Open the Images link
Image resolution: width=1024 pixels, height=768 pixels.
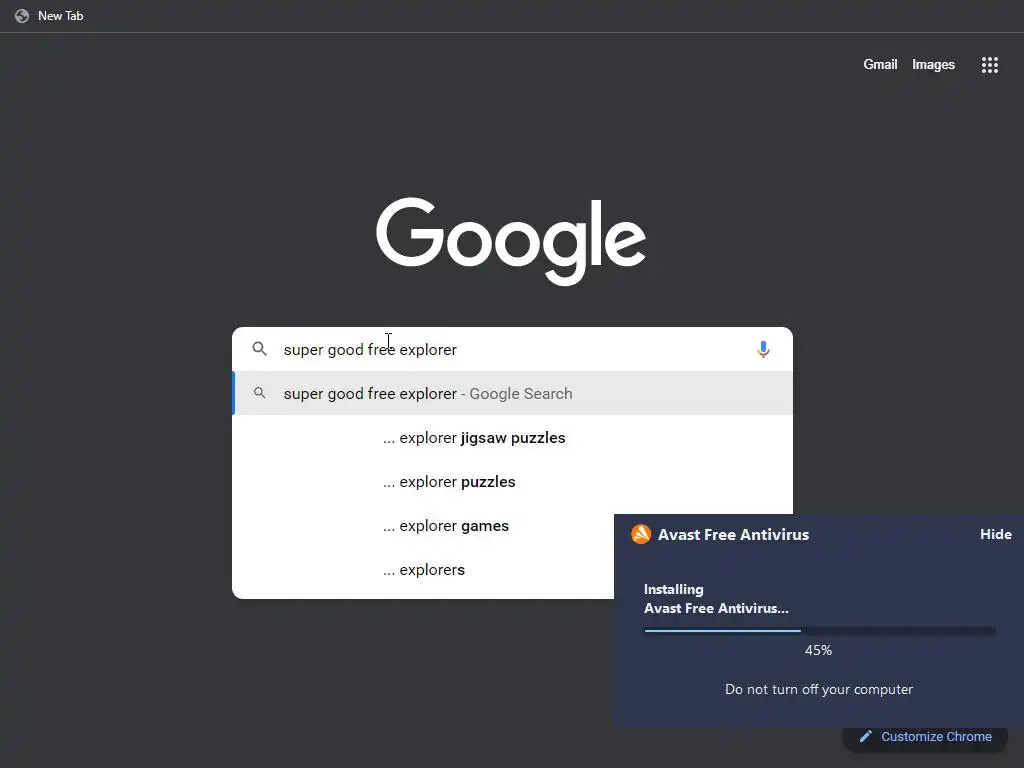(x=933, y=65)
